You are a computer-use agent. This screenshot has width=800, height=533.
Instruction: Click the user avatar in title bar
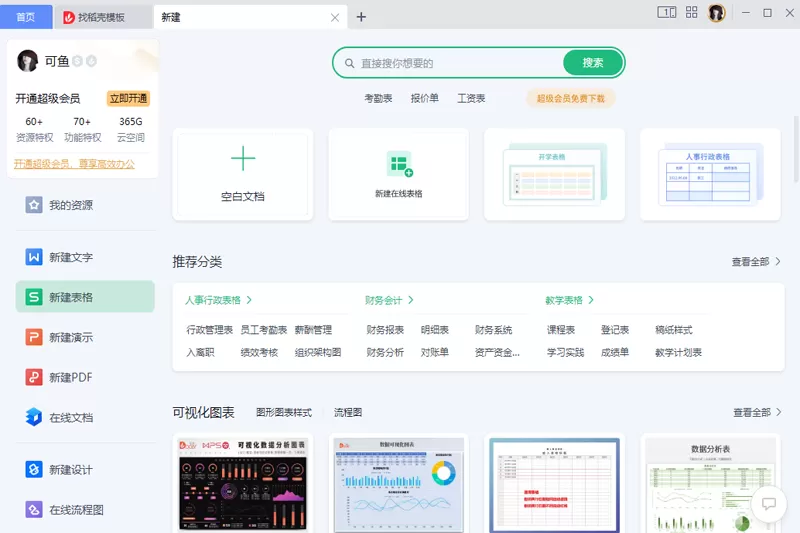pos(716,13)
